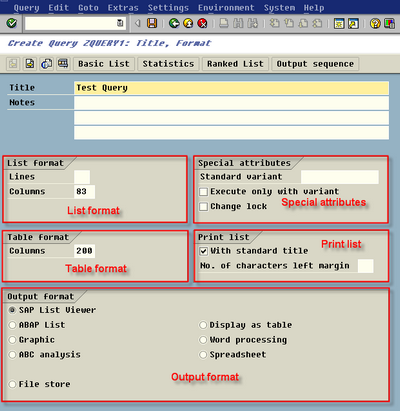Click the green Back arrow icon
The height and width of the screenshot is (411, 400).
(174, 23)
